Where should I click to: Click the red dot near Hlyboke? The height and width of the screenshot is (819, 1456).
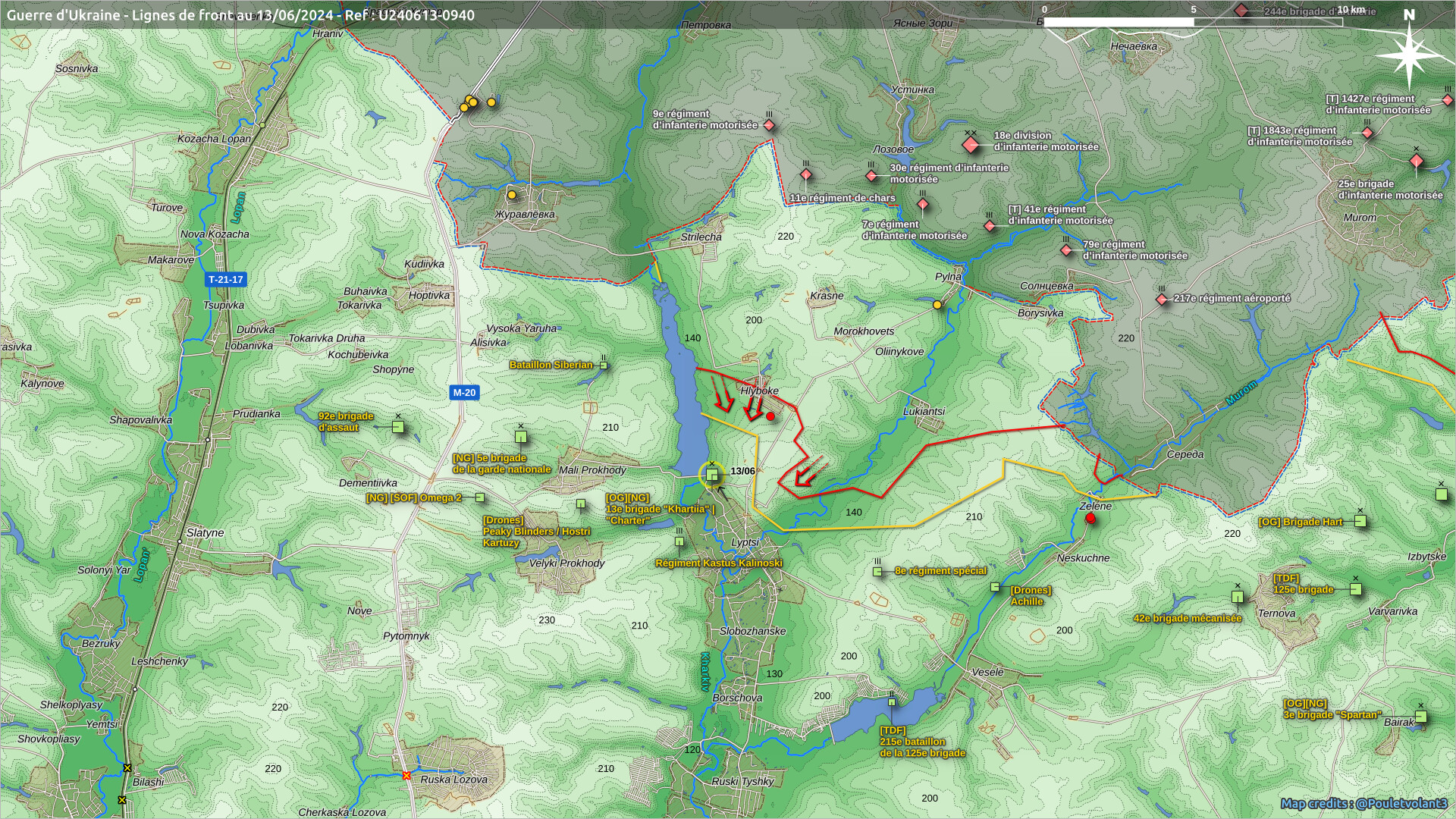tap(770, 416)
